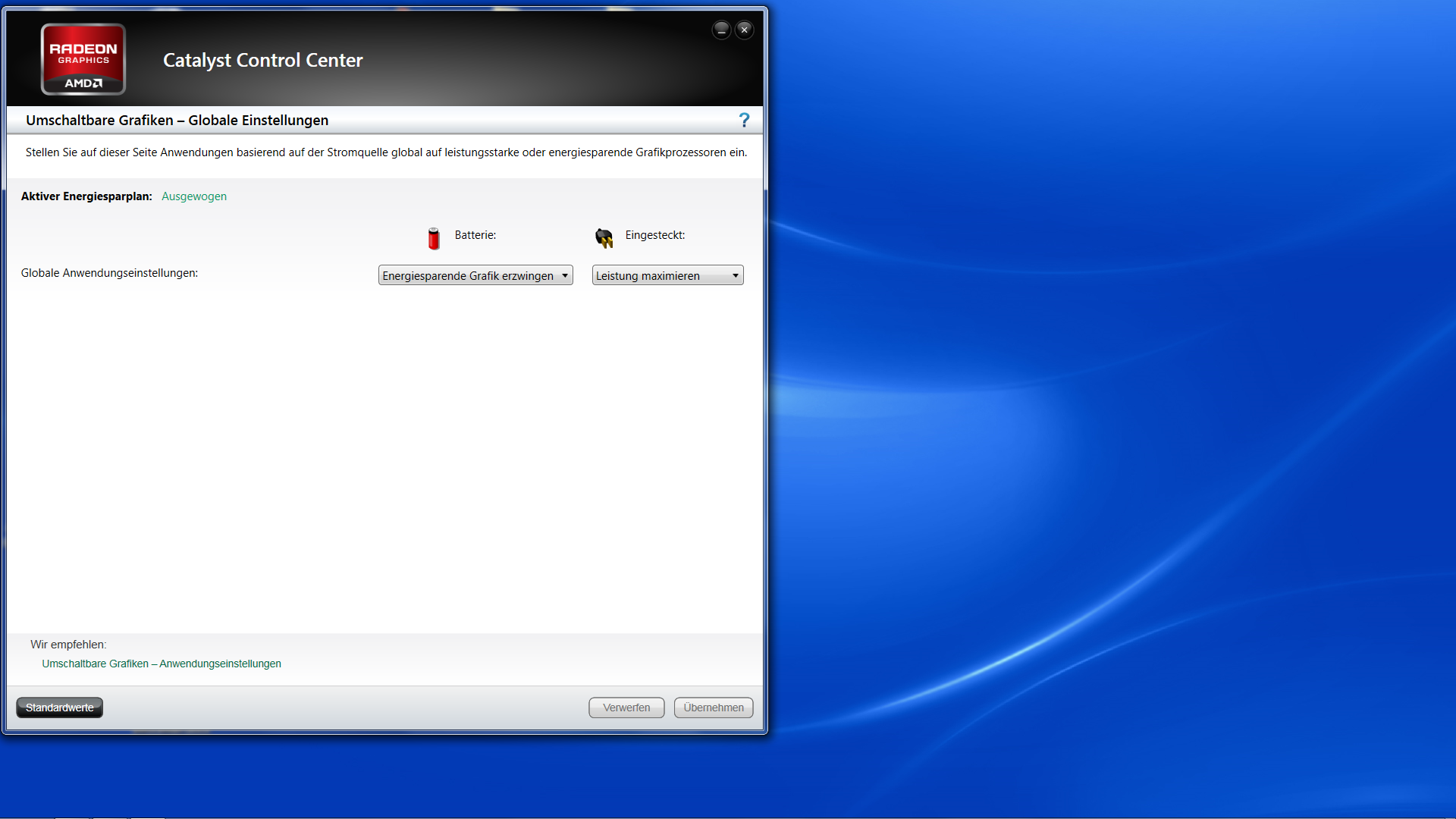Click the Eingesteckt column label
Image resolution: width=1456 pixels, height=819 pixels.
(x=655, y=235)
